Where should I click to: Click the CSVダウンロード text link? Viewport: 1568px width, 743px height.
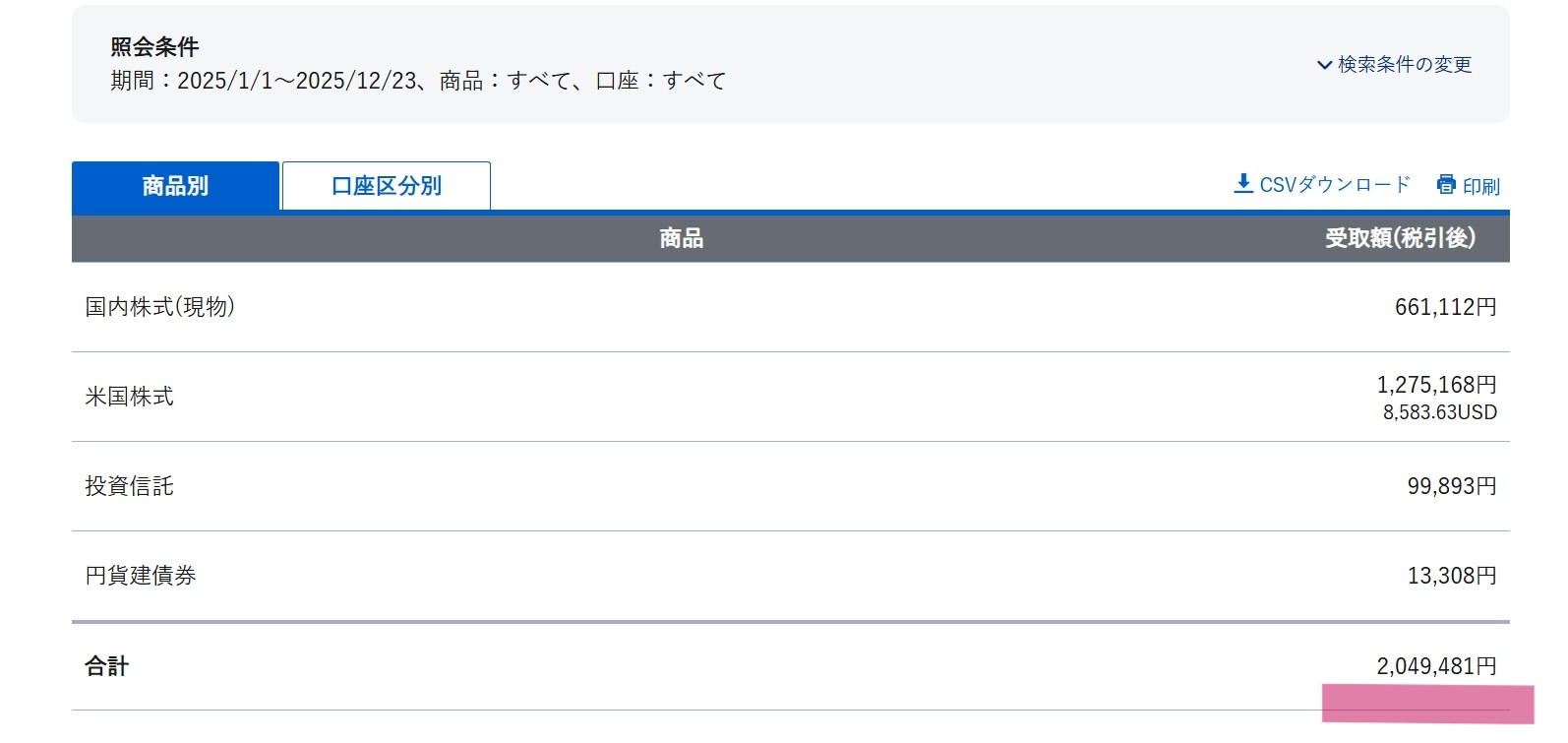1335,185
